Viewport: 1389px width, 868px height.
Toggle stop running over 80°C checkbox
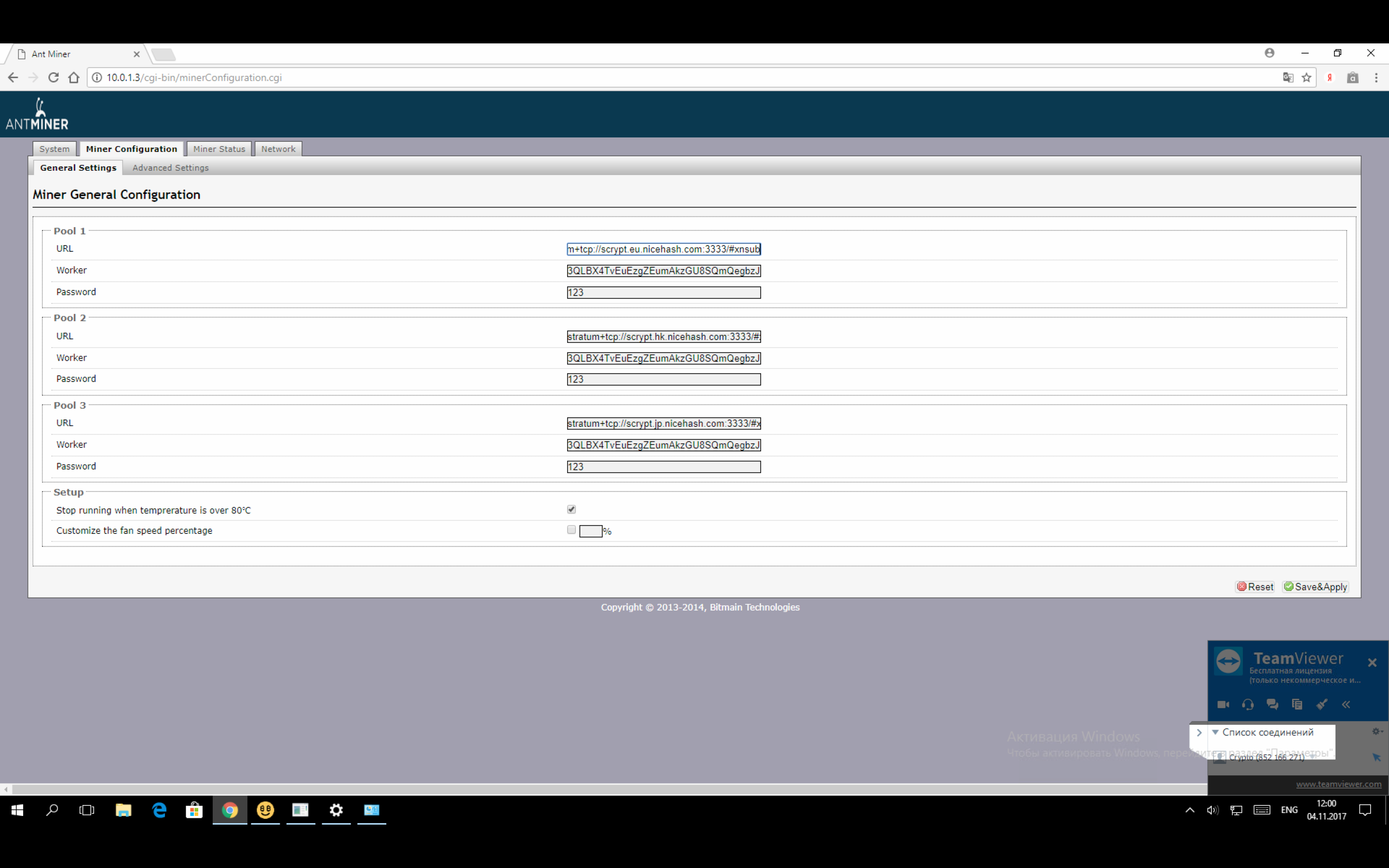(571, 509)
